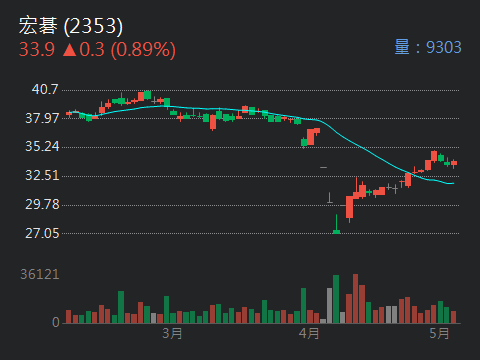Image resolution: width=480 pixels, height=360 pixels.
Task: Click the tallest red volume bar
Action: (x=355, y=299)
